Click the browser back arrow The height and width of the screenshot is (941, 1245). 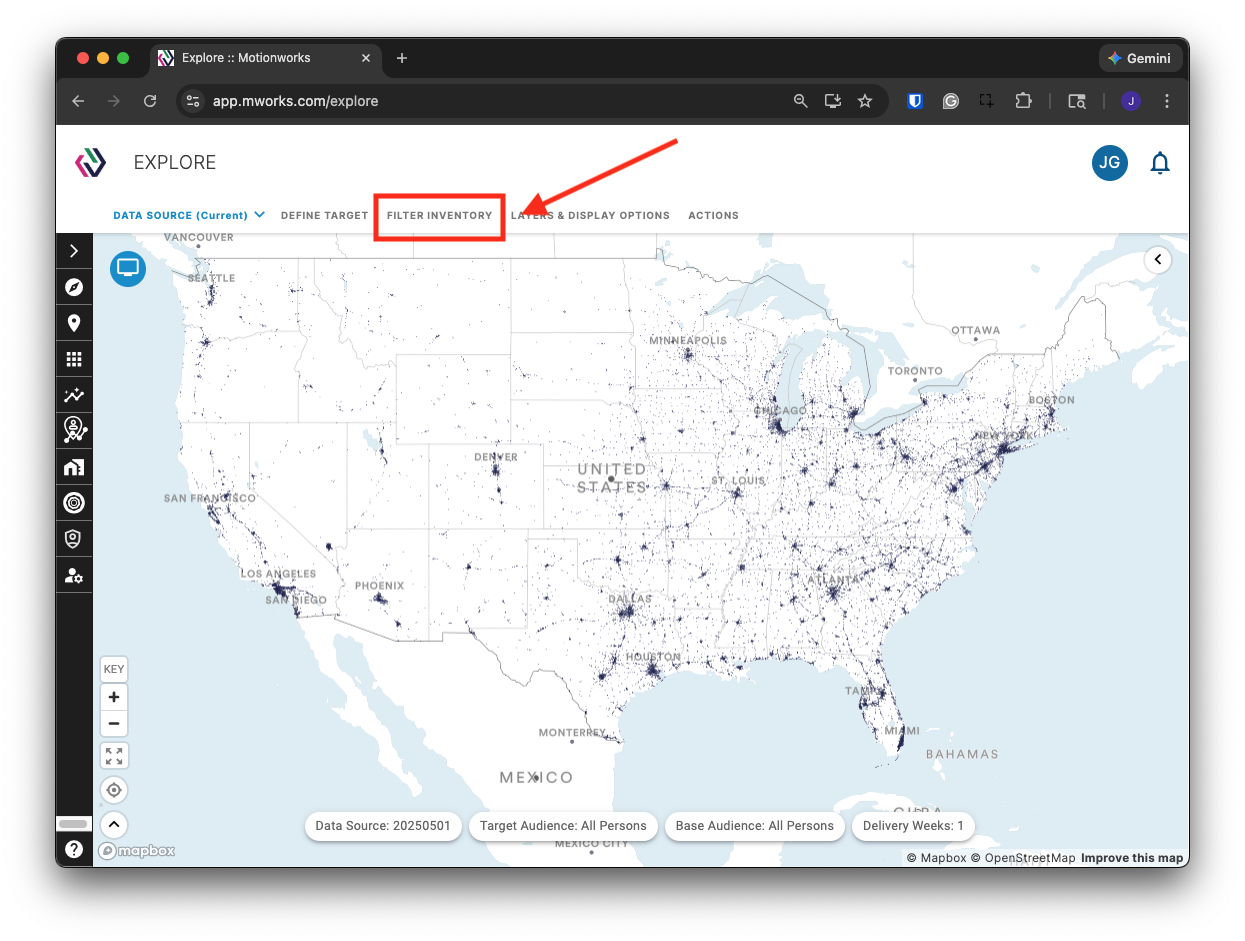[79, 101]
